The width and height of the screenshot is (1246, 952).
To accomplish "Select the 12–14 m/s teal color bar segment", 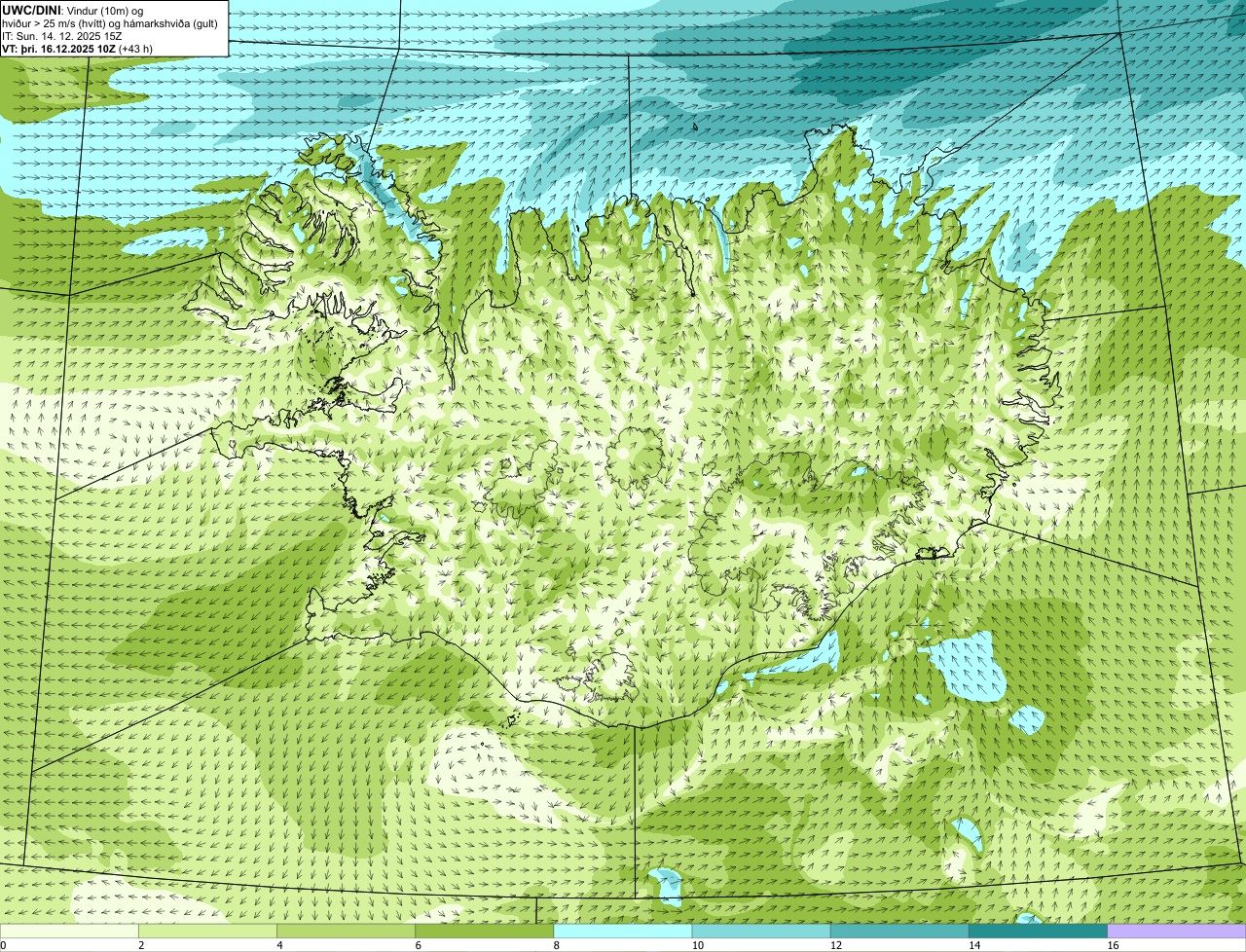I will [x=899, y=931].
